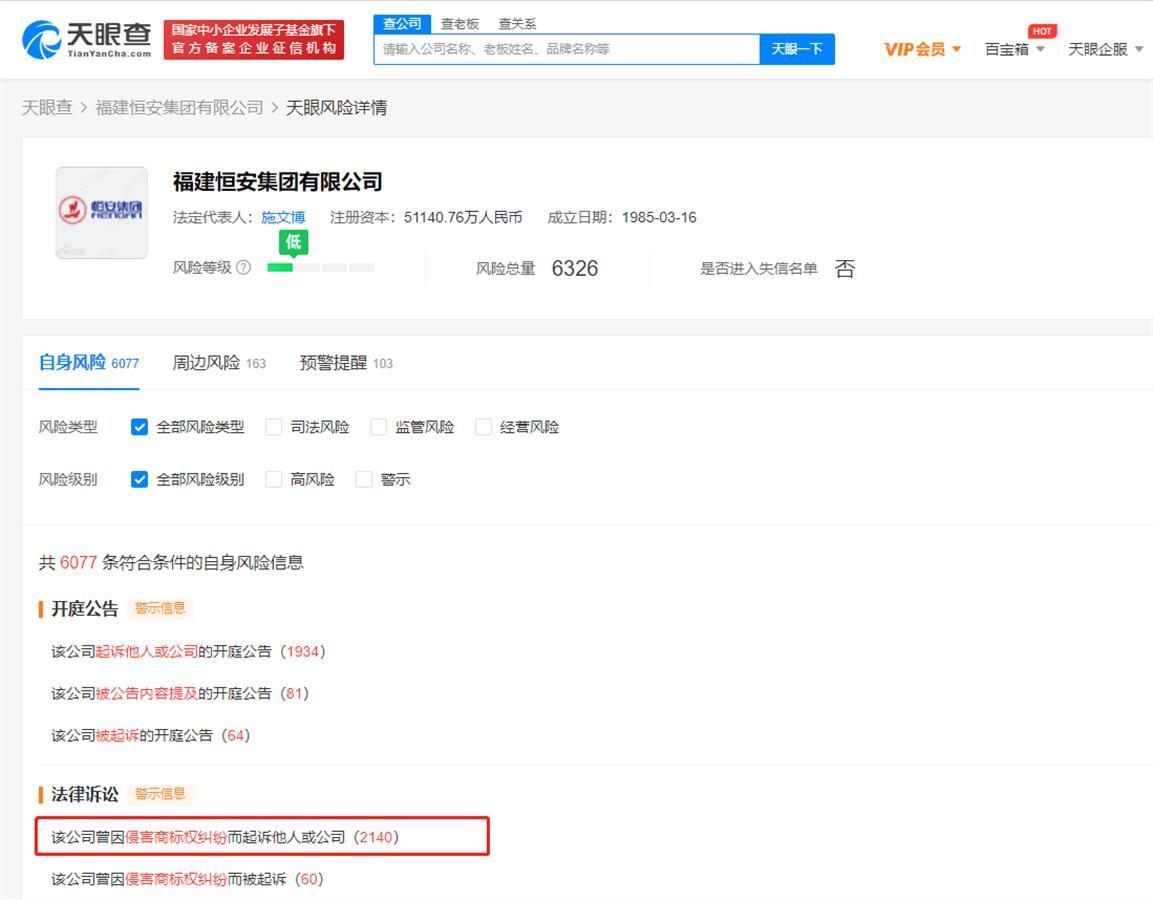
Task: Click the Hengan Group company logo thumbnail
Action: click(x=101, y=212)
